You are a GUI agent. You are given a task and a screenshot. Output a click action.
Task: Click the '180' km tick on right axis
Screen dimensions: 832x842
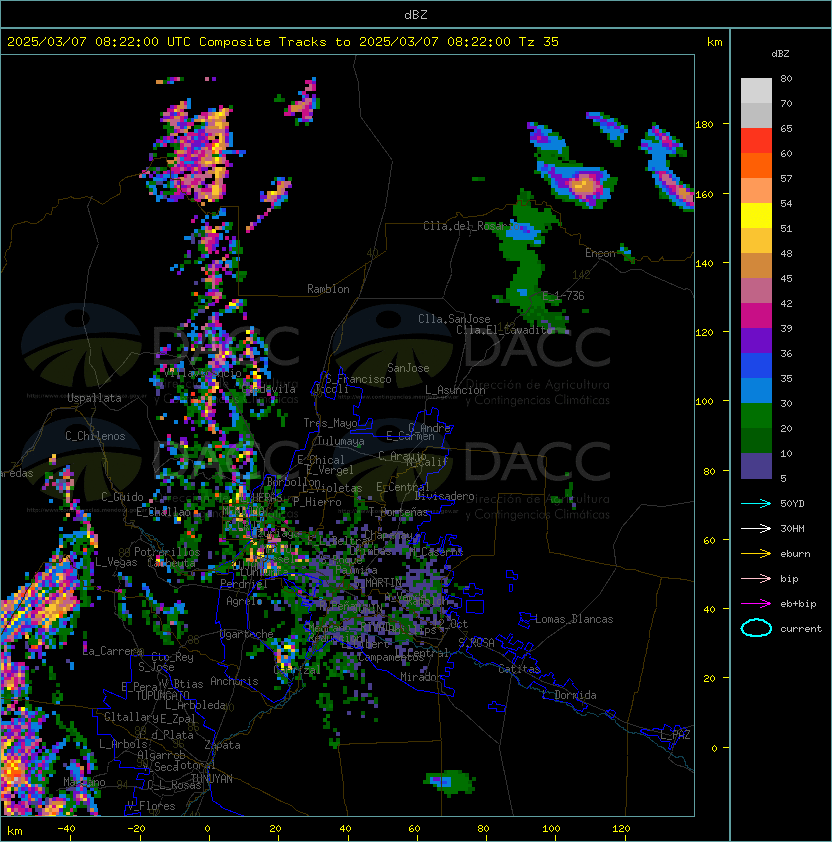[704, 125]
